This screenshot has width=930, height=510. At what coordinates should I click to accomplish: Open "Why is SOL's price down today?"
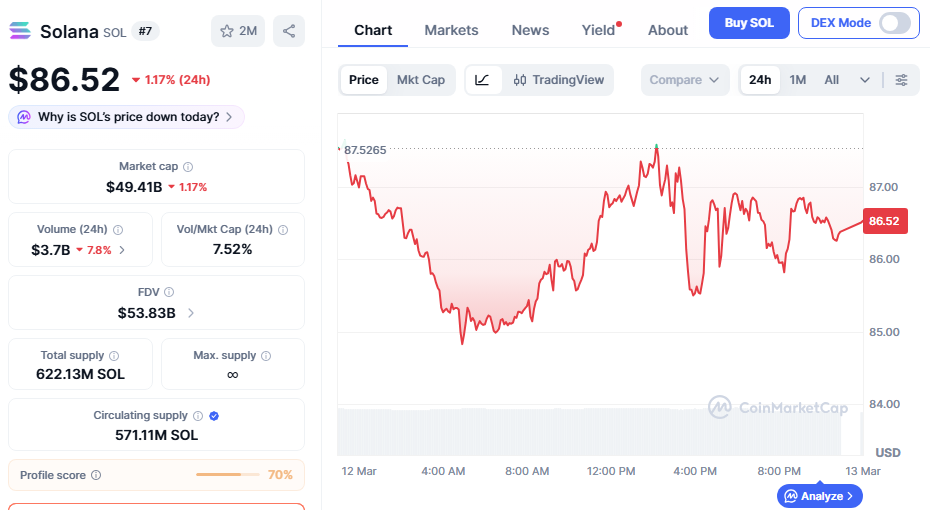tap(127, 117)
